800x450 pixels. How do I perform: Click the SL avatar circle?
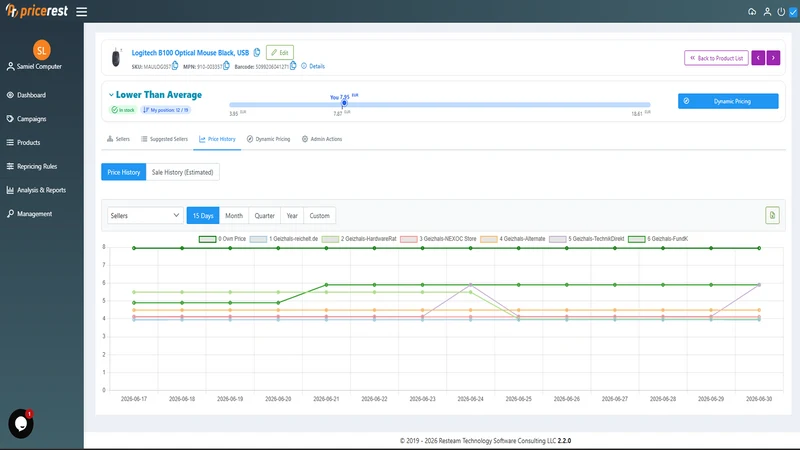coord(42,50)
